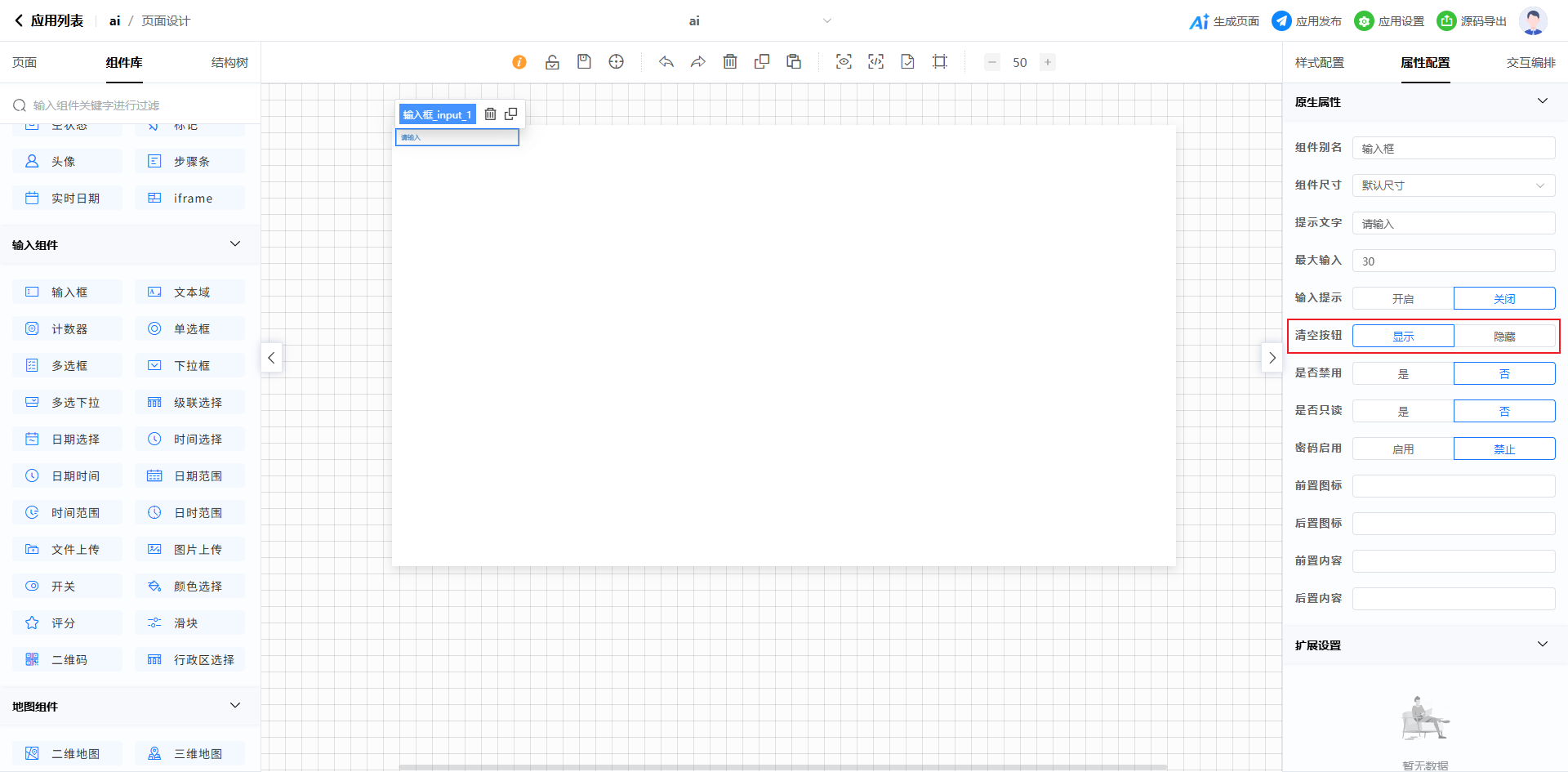Click the orange info icon
The width and height of the screenshot is (1568, 772).
click(519, 62)
